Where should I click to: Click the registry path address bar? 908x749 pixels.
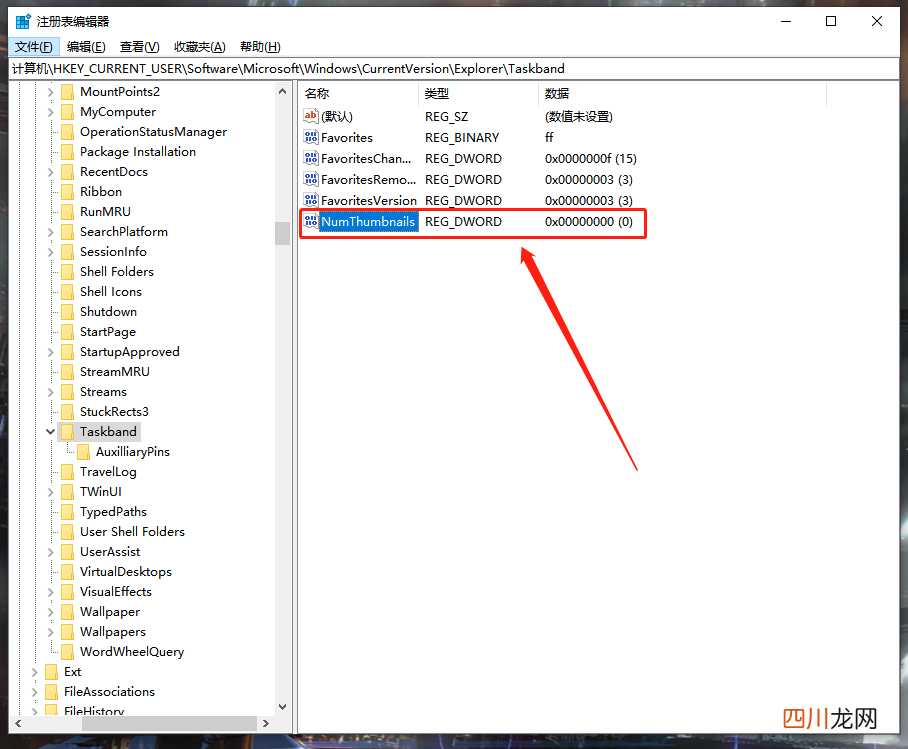coord(454,69)
